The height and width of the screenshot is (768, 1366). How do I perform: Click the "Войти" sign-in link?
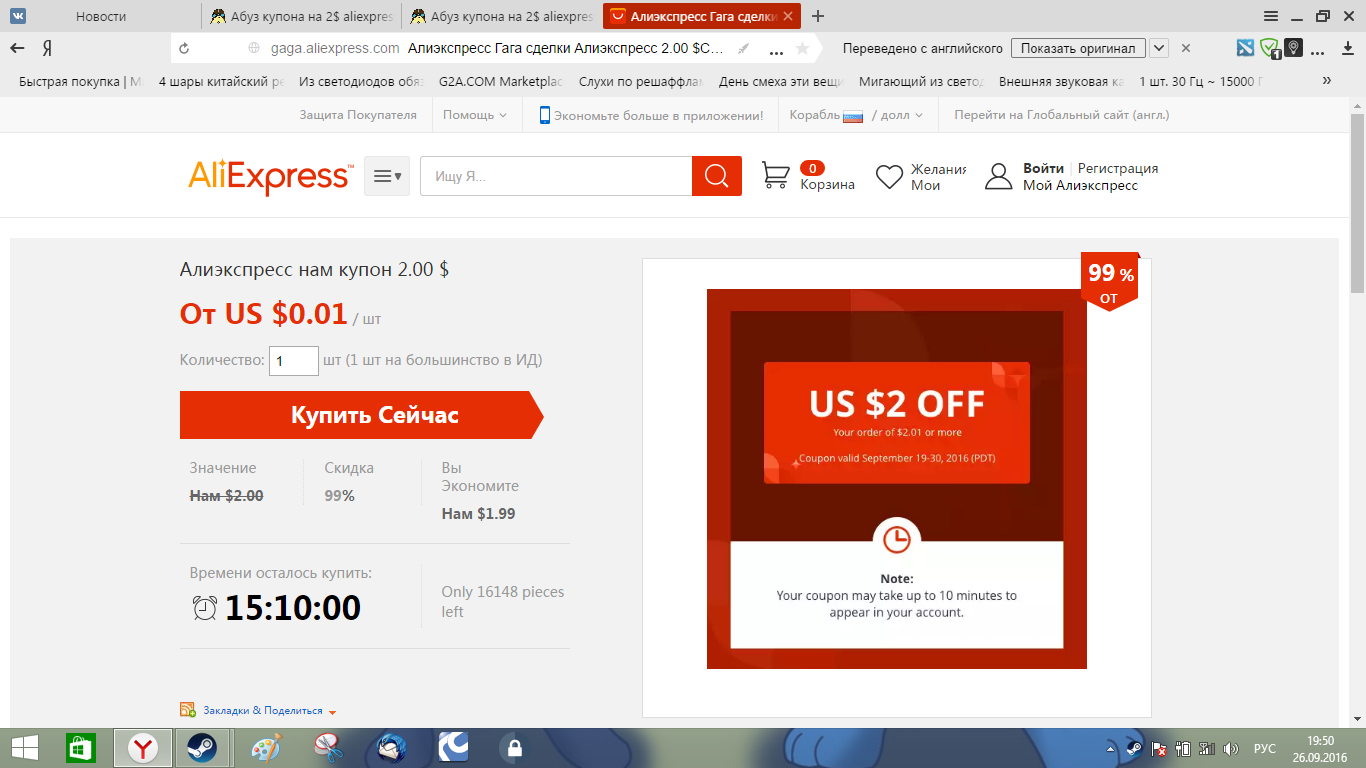(x=1043, y=168)
